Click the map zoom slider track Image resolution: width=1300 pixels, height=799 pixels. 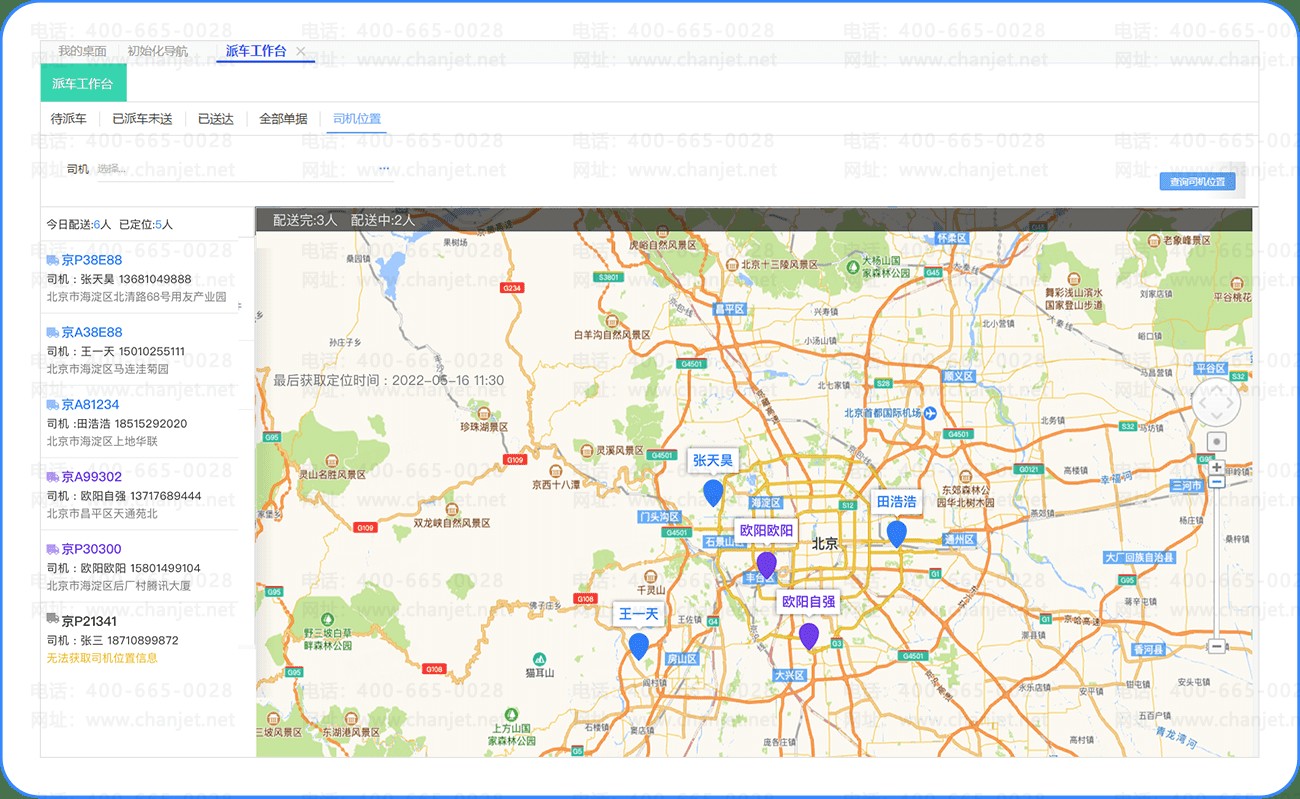click(1216, 560)
